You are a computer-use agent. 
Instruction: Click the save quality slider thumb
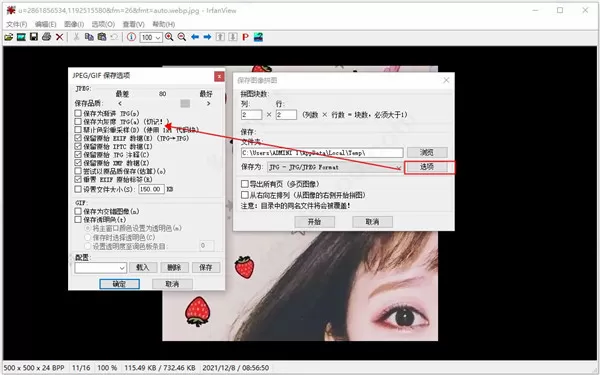click(185, 103)
